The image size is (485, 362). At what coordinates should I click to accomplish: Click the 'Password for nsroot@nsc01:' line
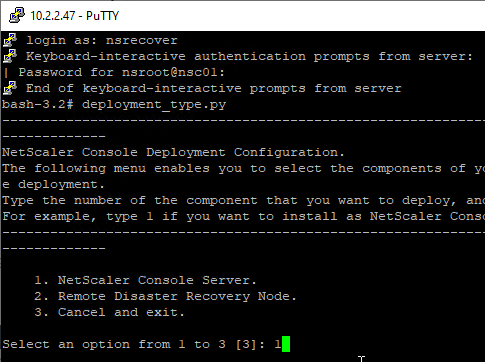click(x=122, y=72)
